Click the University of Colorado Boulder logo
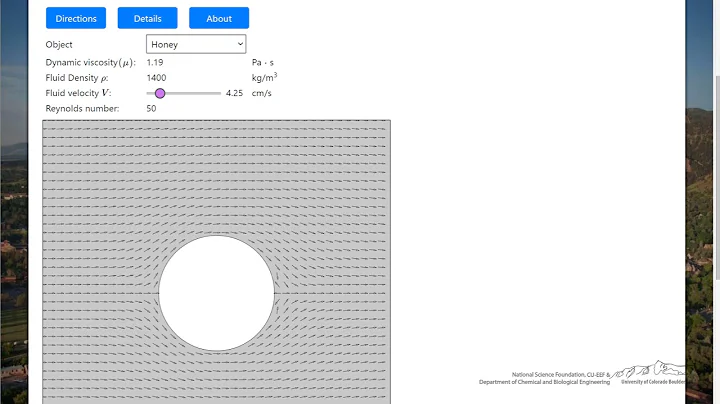 point(650,373)
